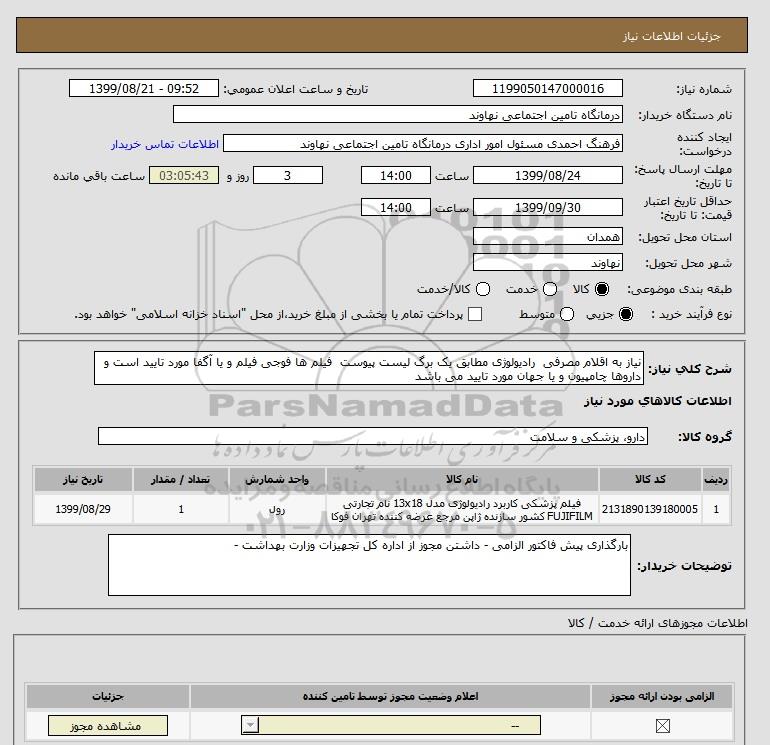This screenshot has width=770, height=745.
Task: Click the اعلام وضعیت مجوز توسط تامین کننده header
Action: pyautogui.click(x=390, y=696)
